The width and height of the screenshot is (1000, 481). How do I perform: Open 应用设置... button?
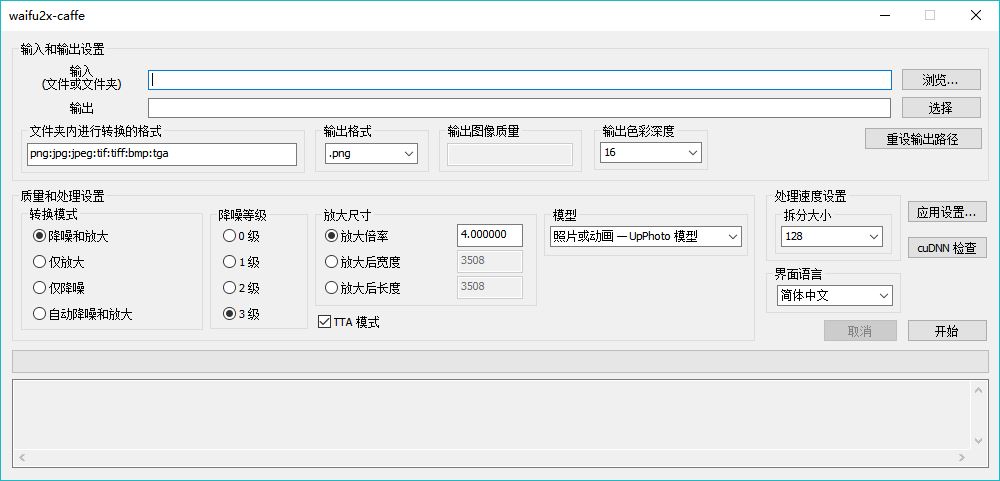tap(947, 212)
